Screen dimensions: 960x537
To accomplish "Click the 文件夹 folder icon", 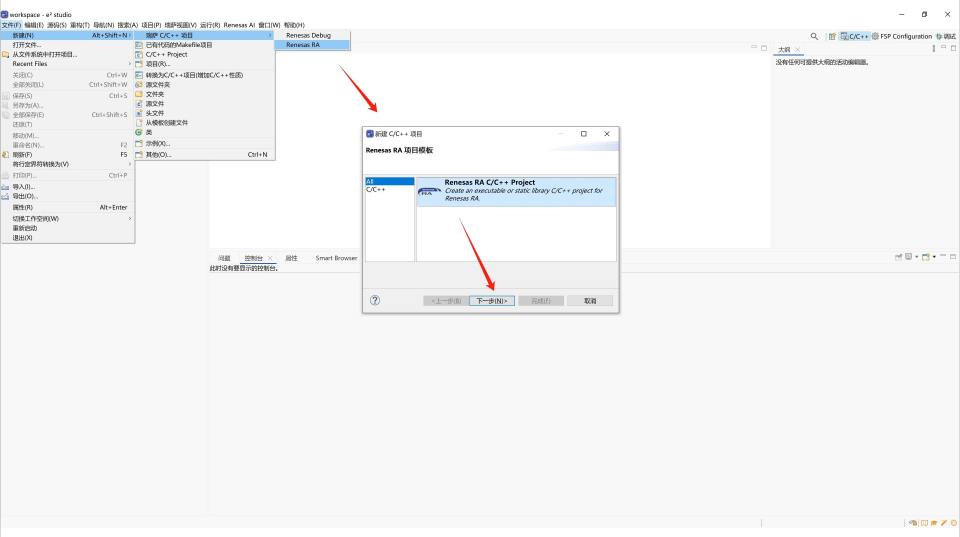I will point(139,94).
